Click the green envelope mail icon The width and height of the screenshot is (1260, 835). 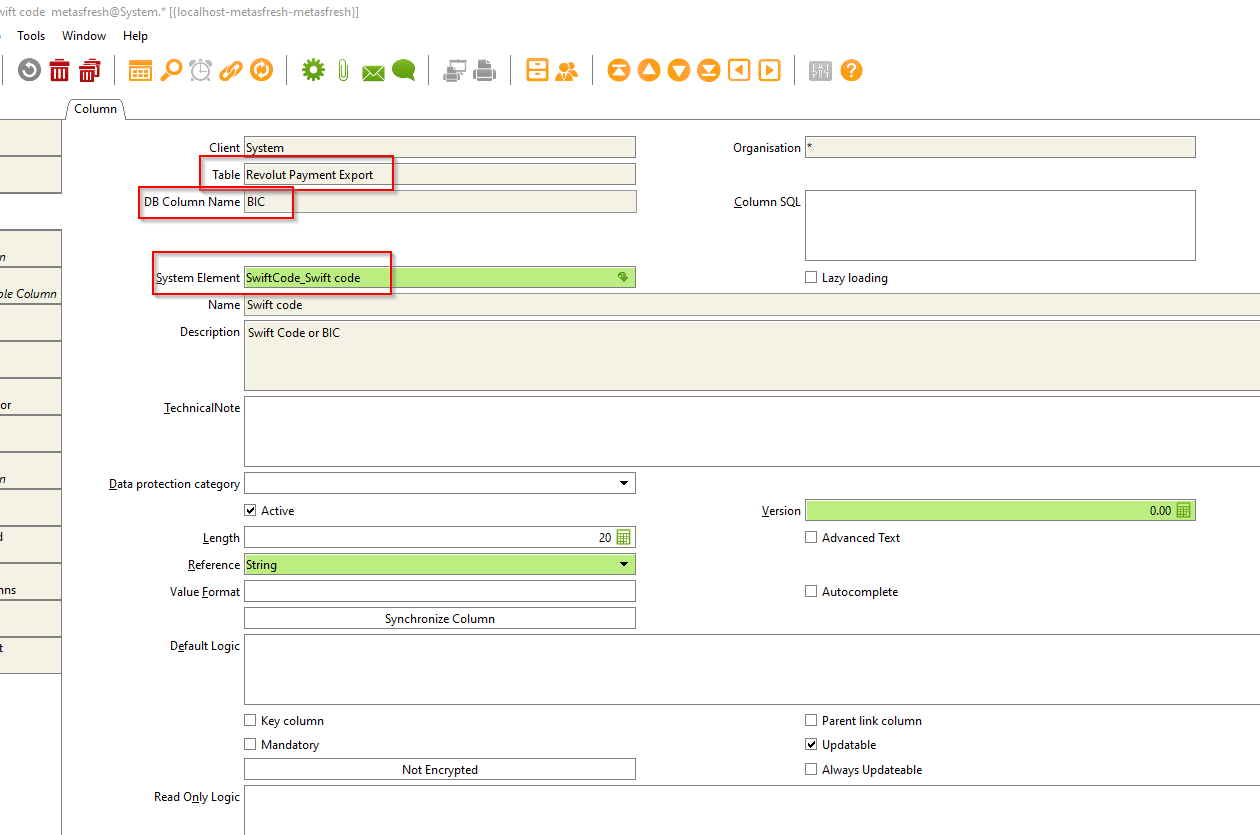[x=373, y=72]
